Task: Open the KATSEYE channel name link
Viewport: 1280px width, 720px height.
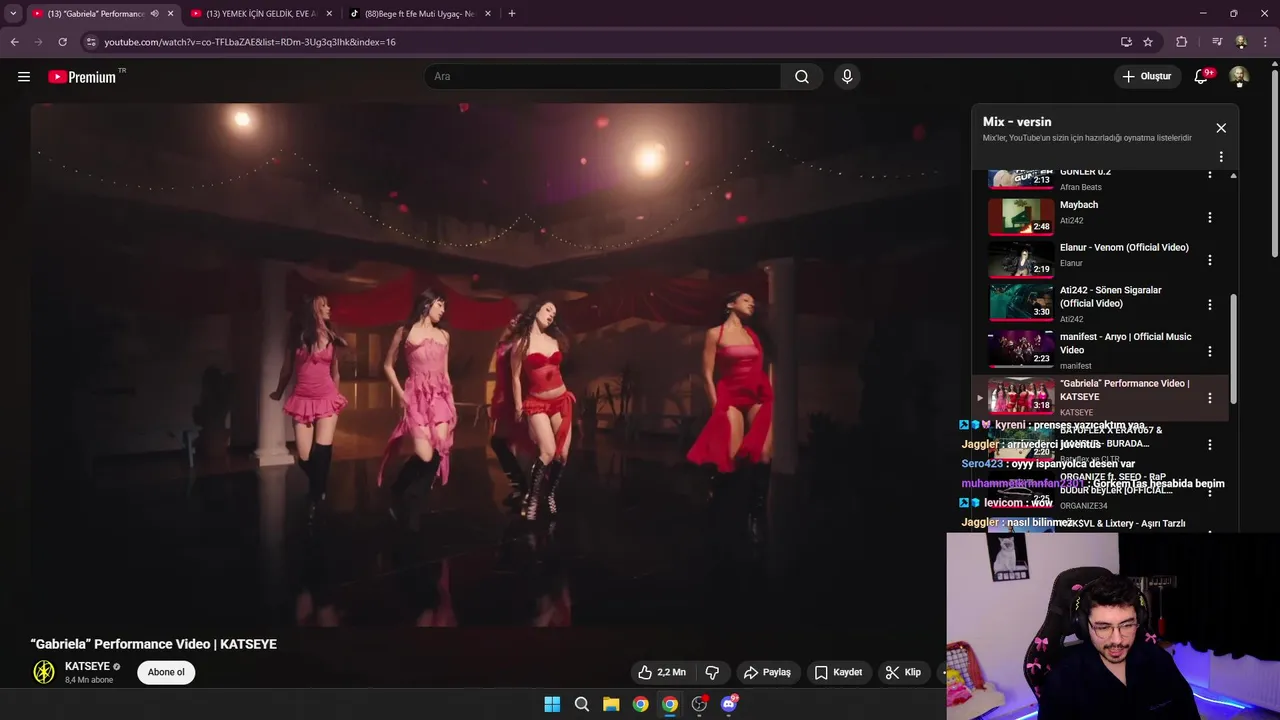Action: [87, 666]
